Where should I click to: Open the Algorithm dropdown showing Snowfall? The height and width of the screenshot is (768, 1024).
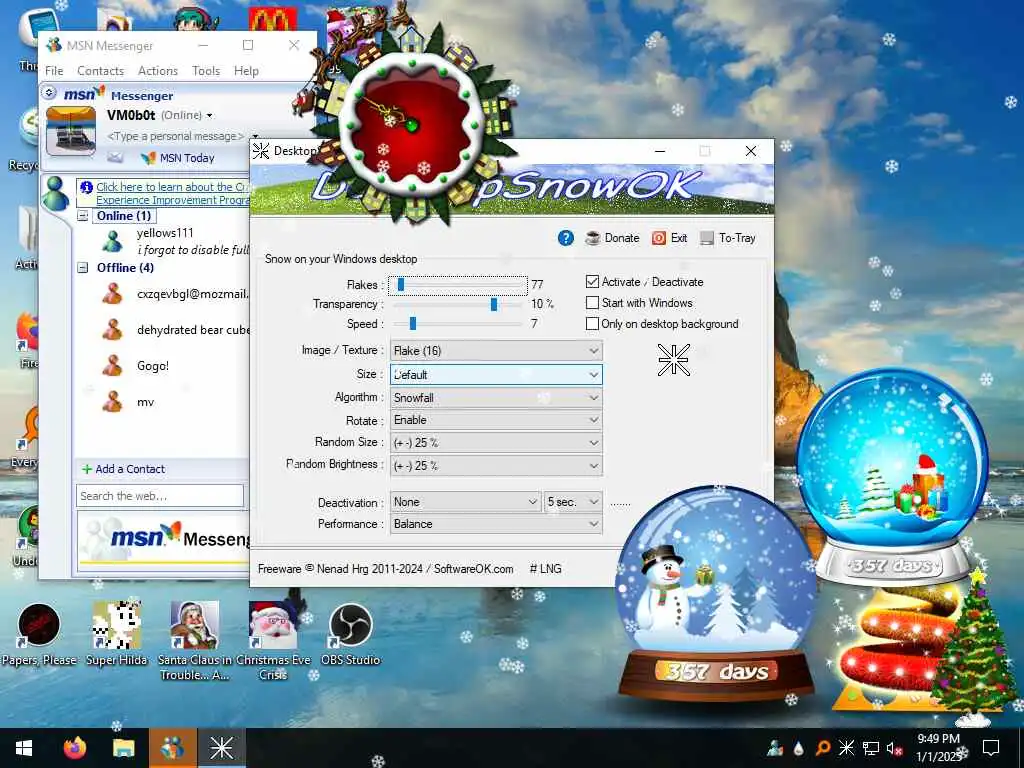point(496,397)
